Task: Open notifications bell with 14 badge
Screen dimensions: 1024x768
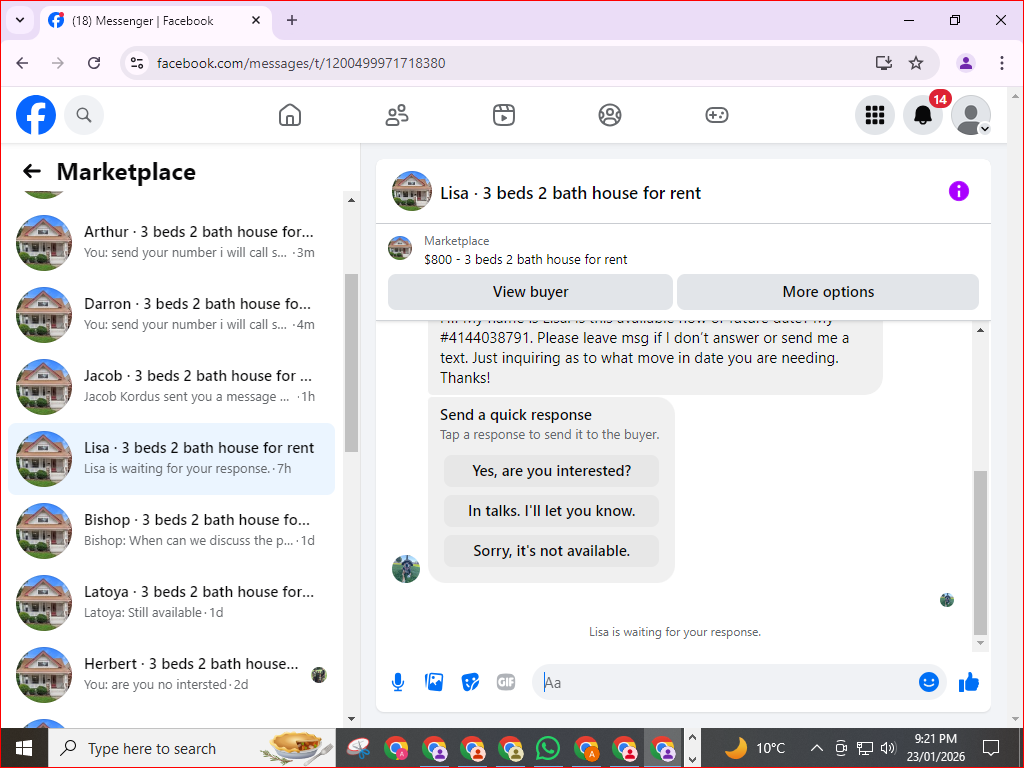Action: tap(923, 115)
